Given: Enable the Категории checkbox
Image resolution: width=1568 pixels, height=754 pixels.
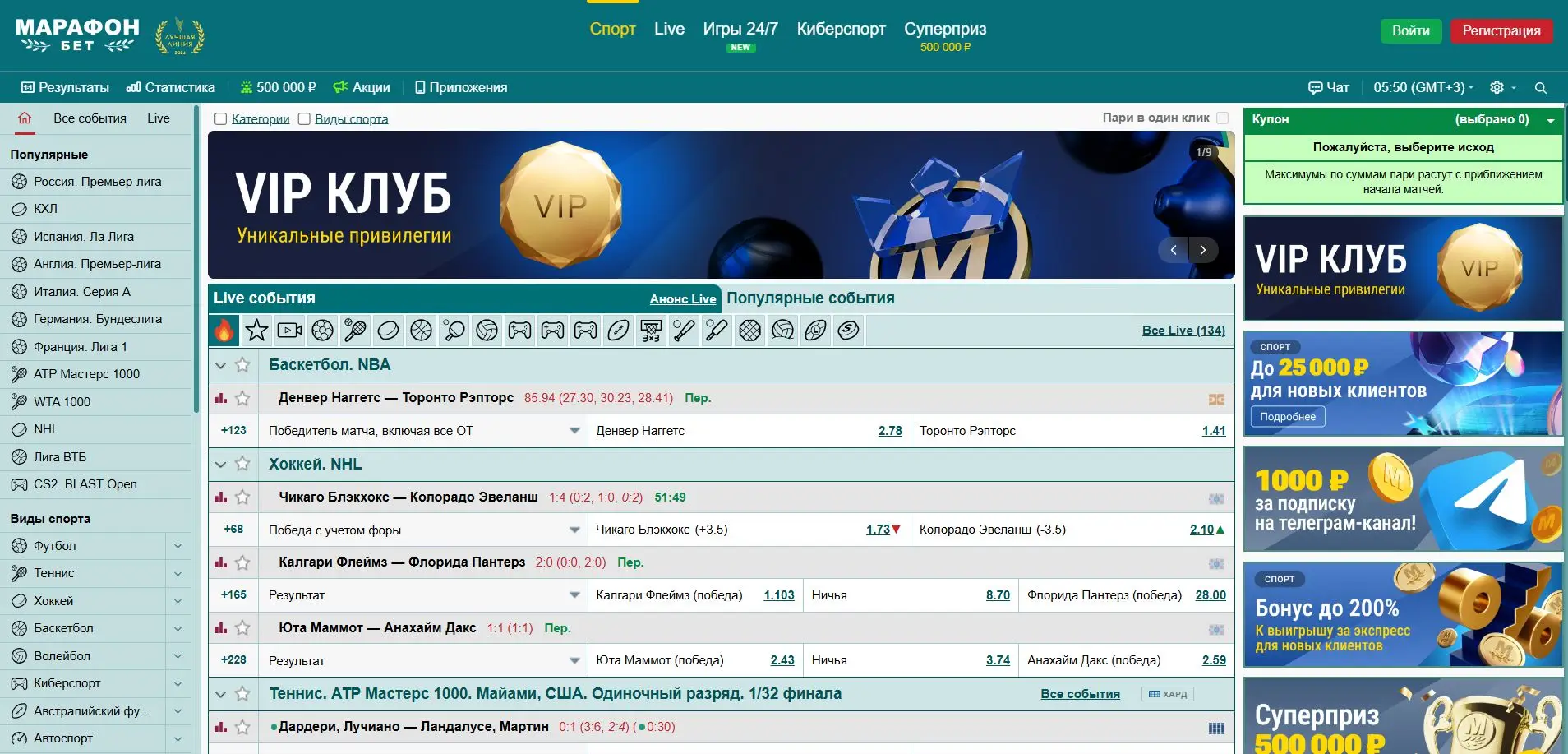Looking at the screenshot, I should click(x=220, y=119).
